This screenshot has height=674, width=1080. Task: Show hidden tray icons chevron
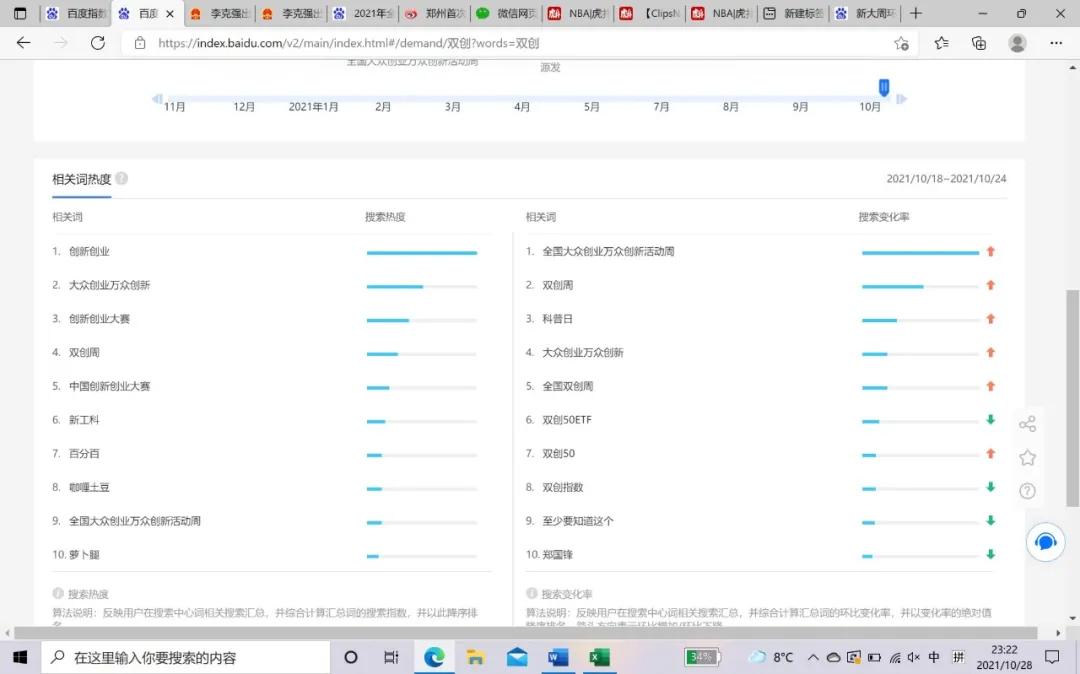(x=813, y=657)
